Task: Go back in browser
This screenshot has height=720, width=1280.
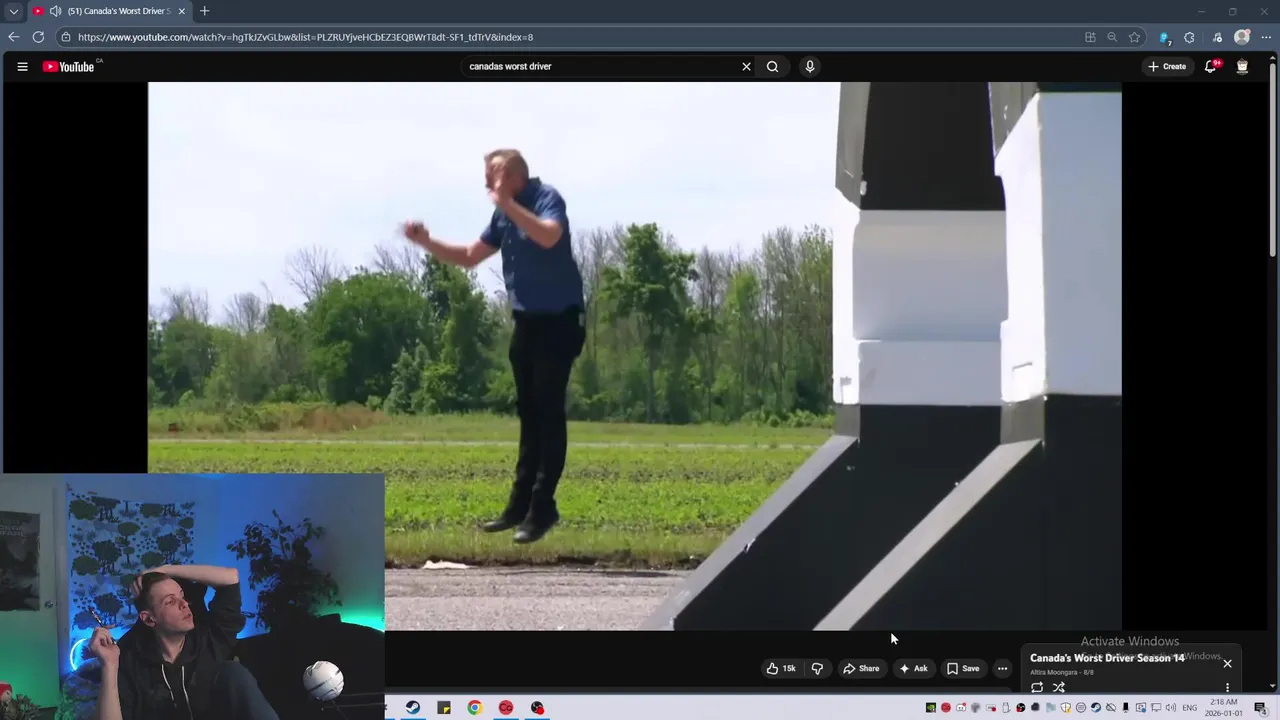Action: (13, 37)
